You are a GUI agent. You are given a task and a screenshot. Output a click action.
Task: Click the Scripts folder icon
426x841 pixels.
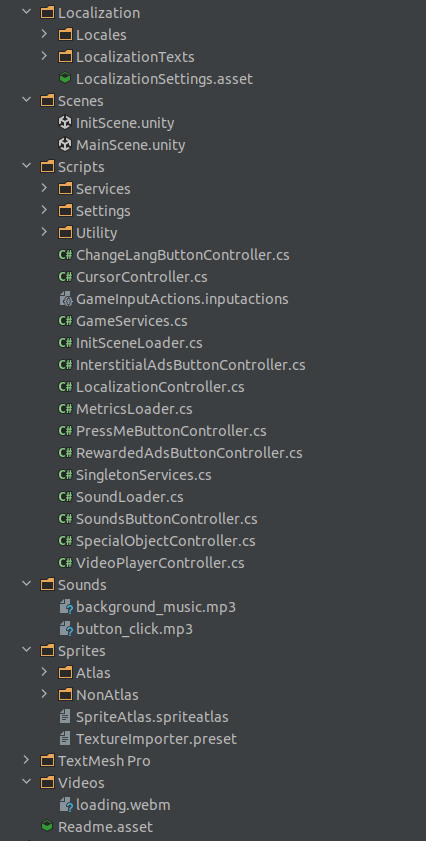[48, 166]
